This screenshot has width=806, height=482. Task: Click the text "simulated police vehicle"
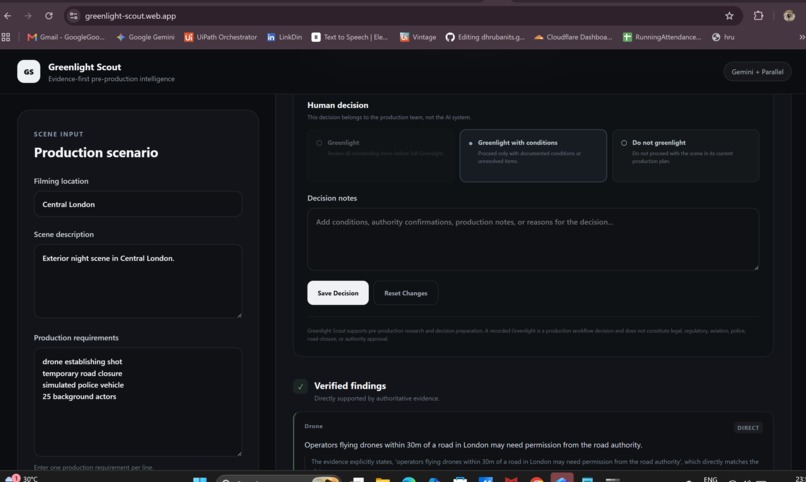[x=83, y=385]
